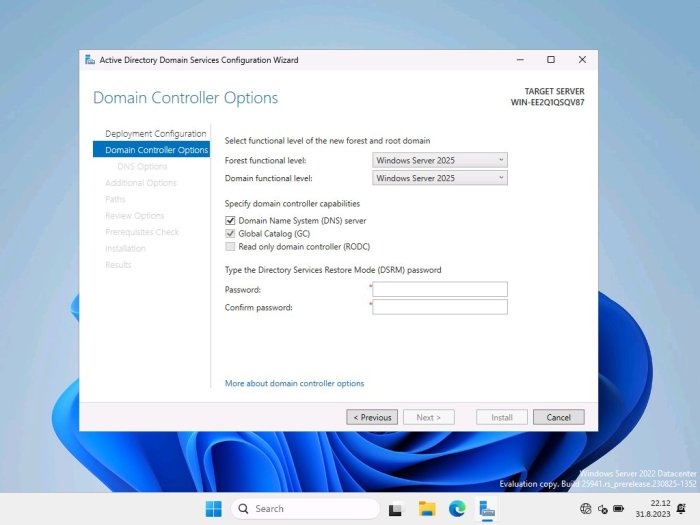Select Paths step in sidebar
This screenshot has width=700, height=525.
115,199
